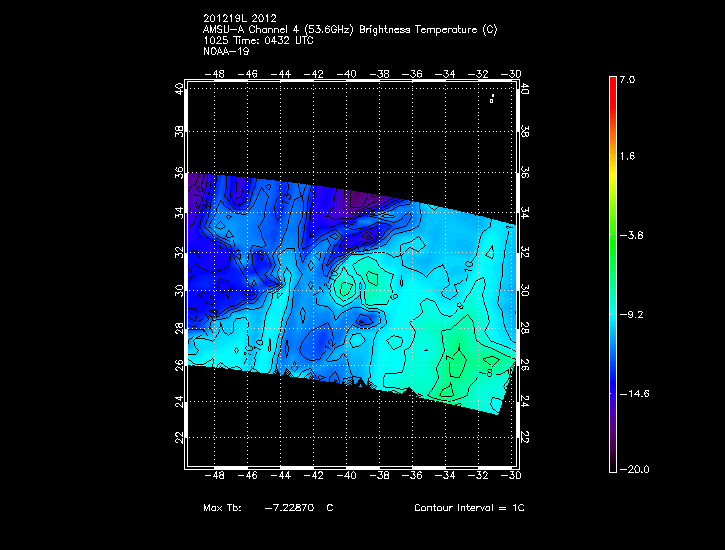725x550 pixels.
Task: Click the 40 latitude label on left axis
Action: 179,89
